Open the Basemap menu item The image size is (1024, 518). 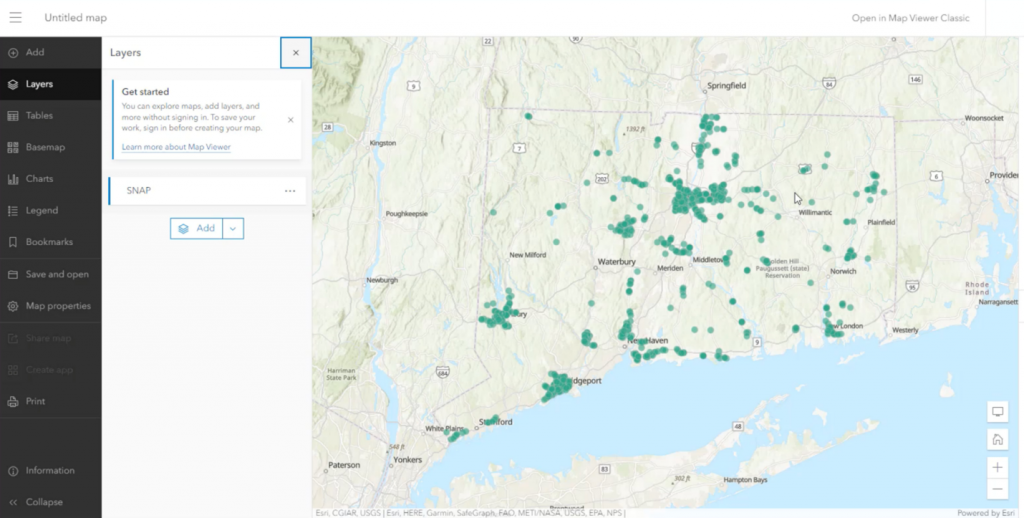50,148
